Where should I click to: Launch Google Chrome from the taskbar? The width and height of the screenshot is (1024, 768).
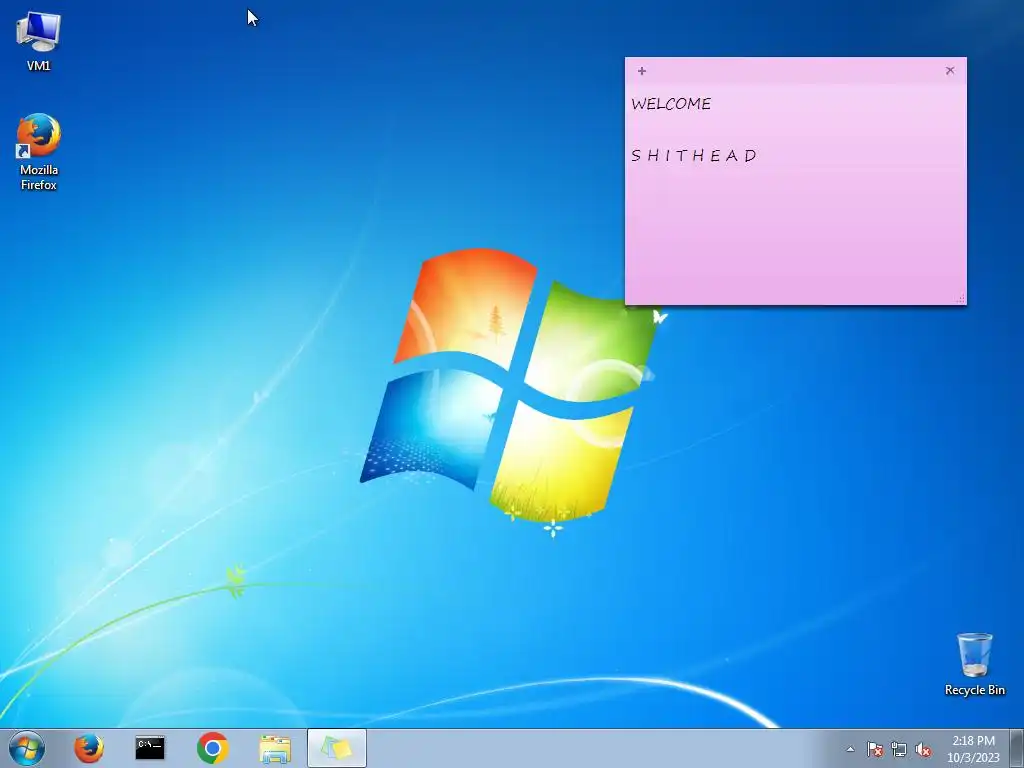click(212, 748)
